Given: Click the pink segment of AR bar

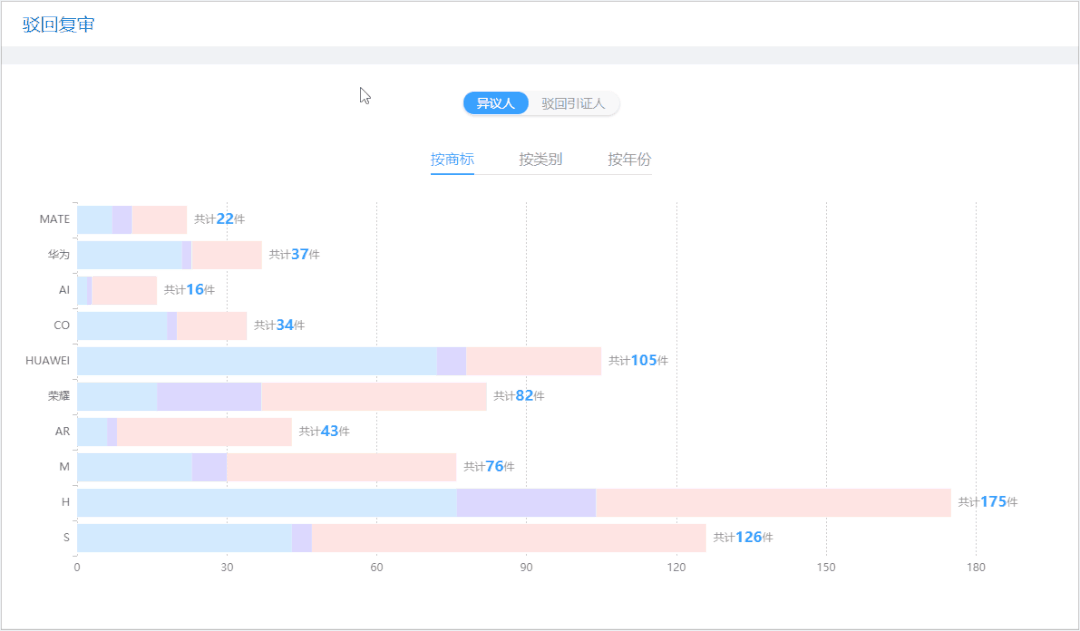Looking at the screenshot, I should [x=205, y=432].
